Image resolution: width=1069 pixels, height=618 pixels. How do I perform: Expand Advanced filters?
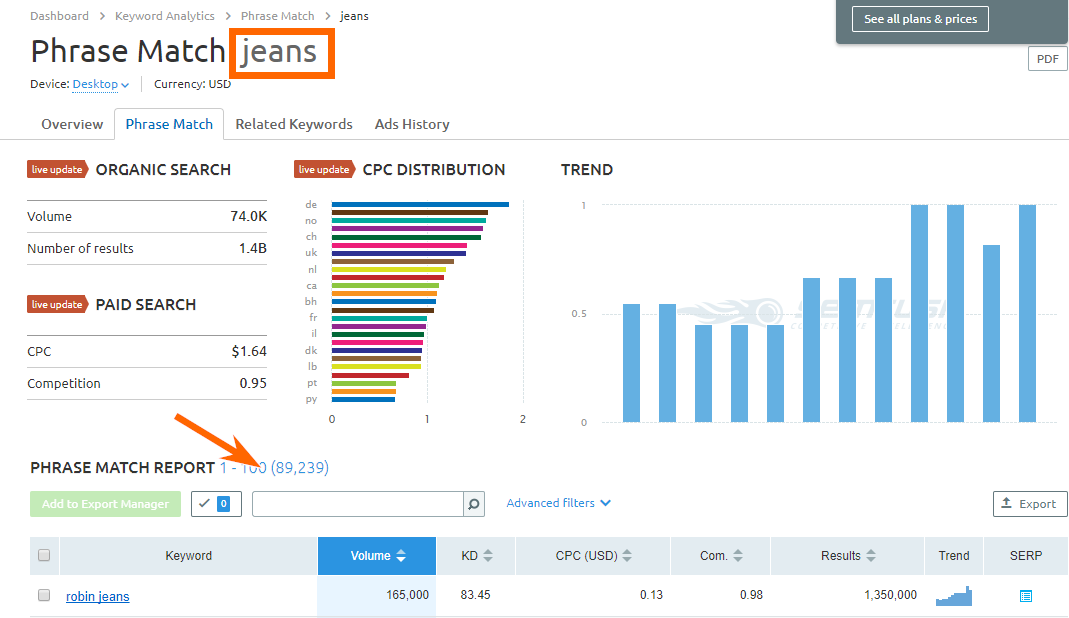[x=558, y=503]
